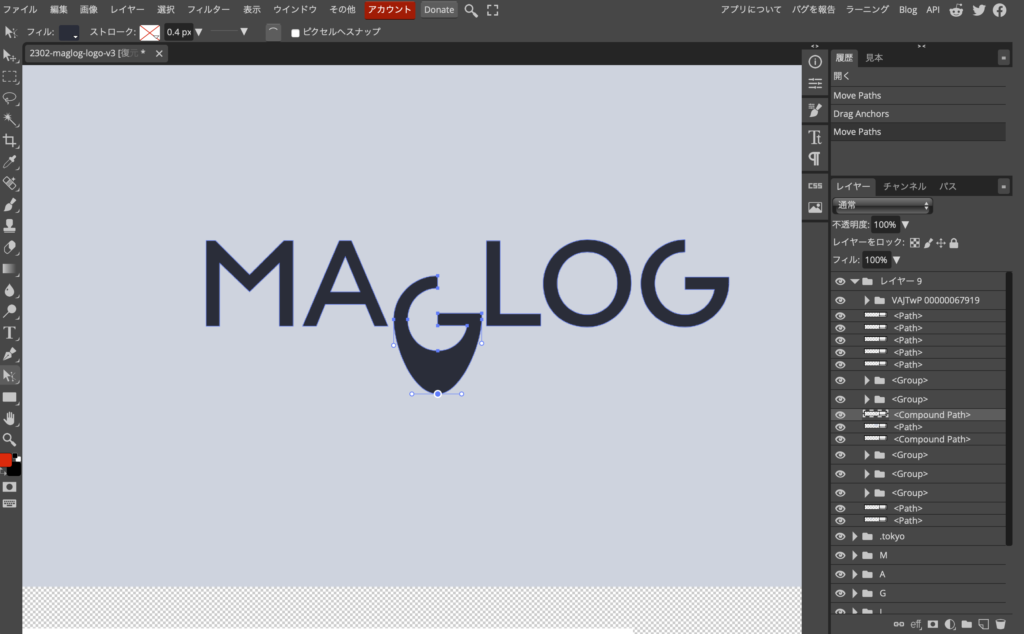Open the ウインドウ menu
Screen dimensions: 1024x634
point(295,10)
